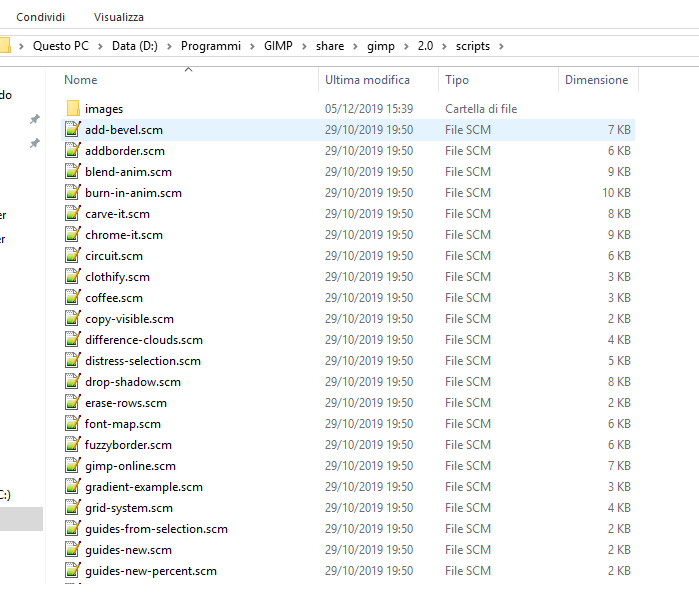Sort files by the Tipo column
Image resolution: width=699 pixels, height=607 pixels.
click(457, 80)
